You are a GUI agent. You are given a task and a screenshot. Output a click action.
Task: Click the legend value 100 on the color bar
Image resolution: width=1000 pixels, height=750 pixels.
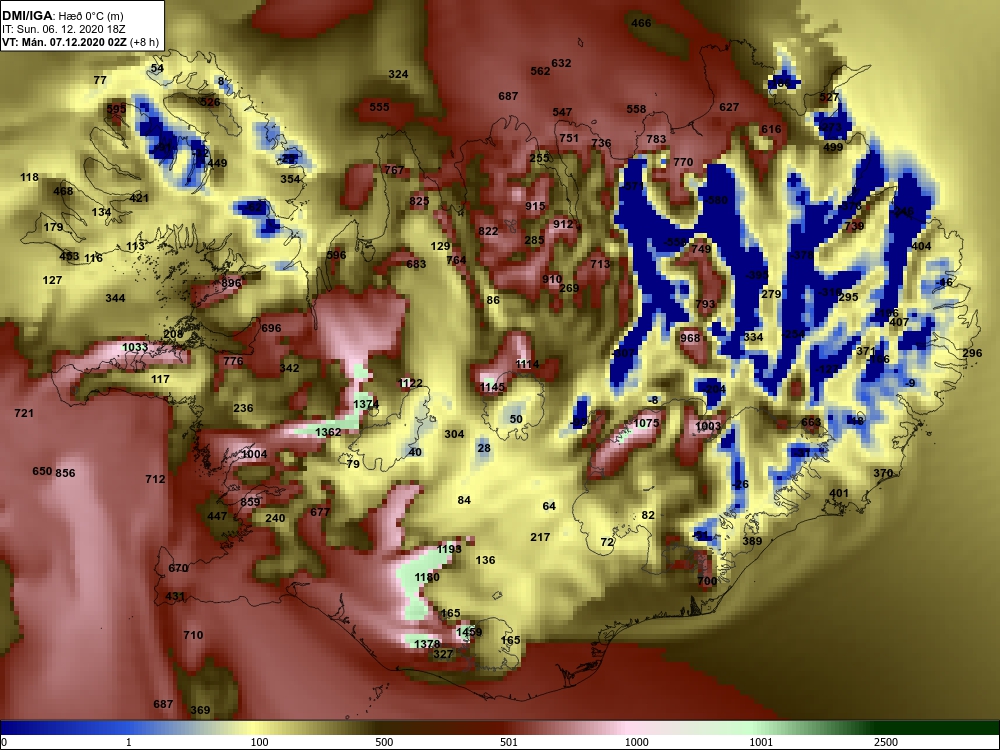point(259,742)
